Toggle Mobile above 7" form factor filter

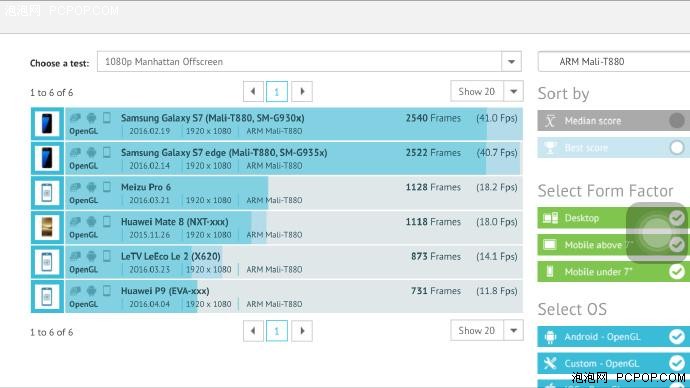613,245
